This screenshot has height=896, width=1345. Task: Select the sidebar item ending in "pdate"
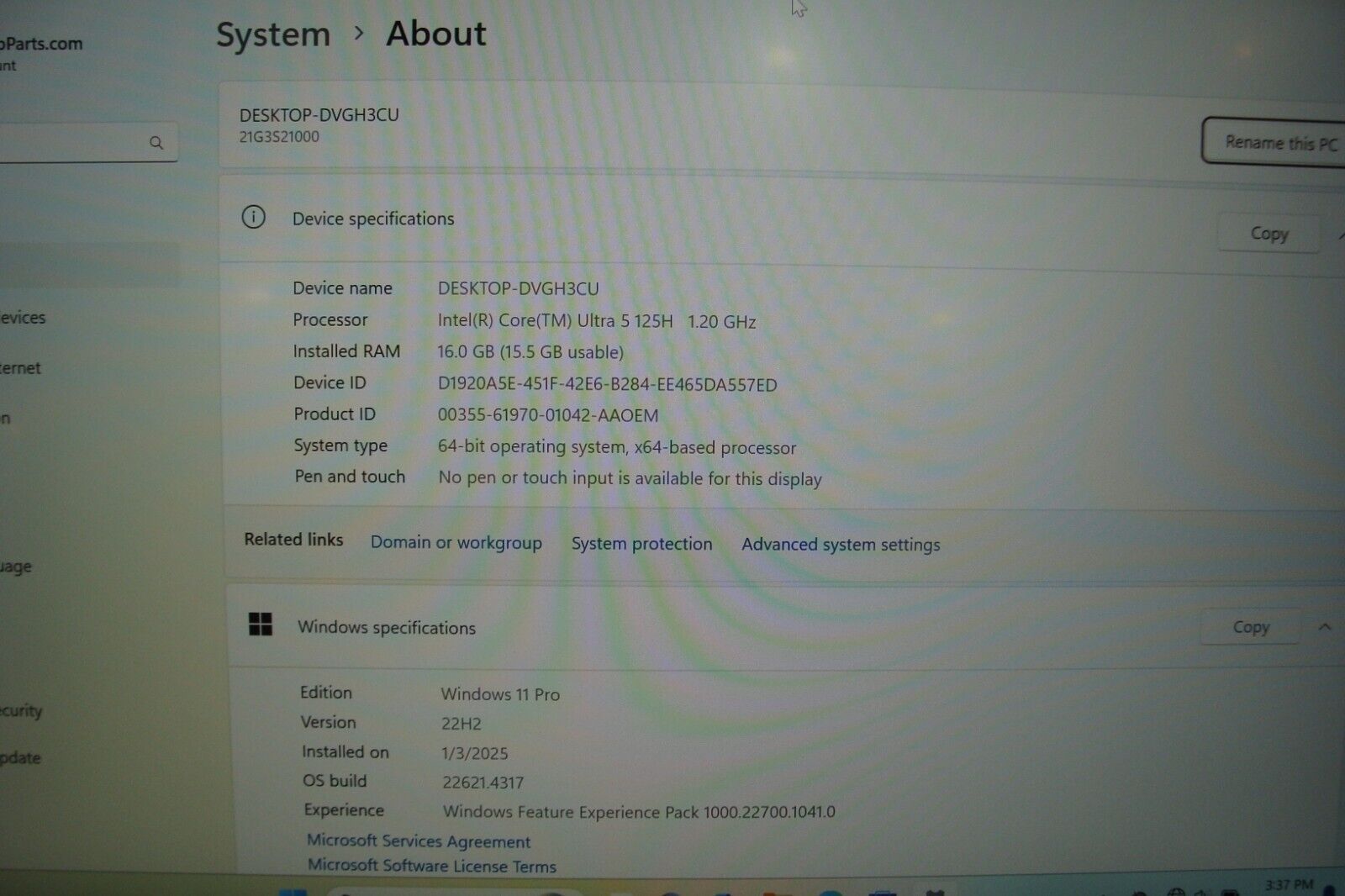[20, 757]
